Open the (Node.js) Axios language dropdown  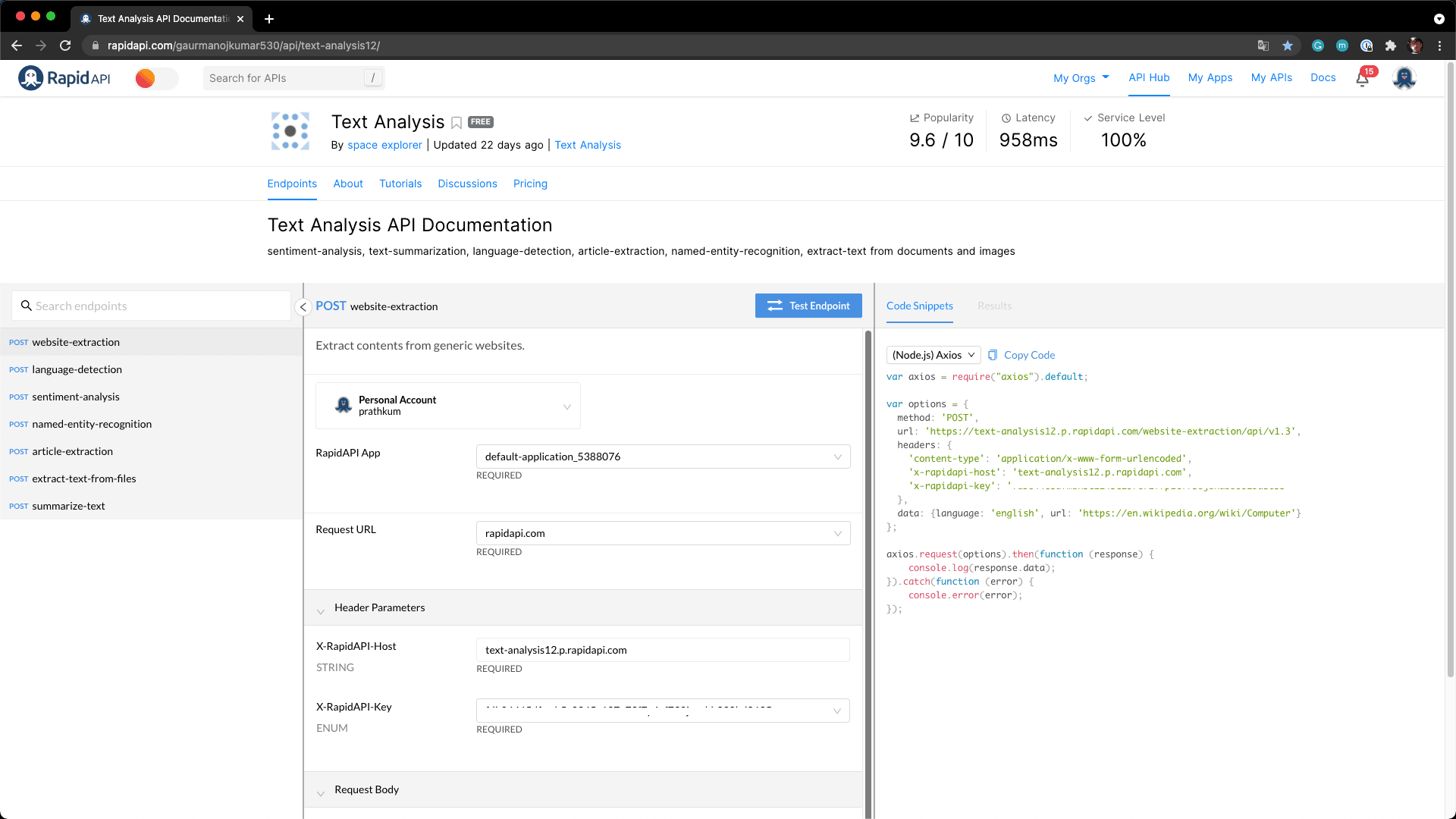pos(934,355)
